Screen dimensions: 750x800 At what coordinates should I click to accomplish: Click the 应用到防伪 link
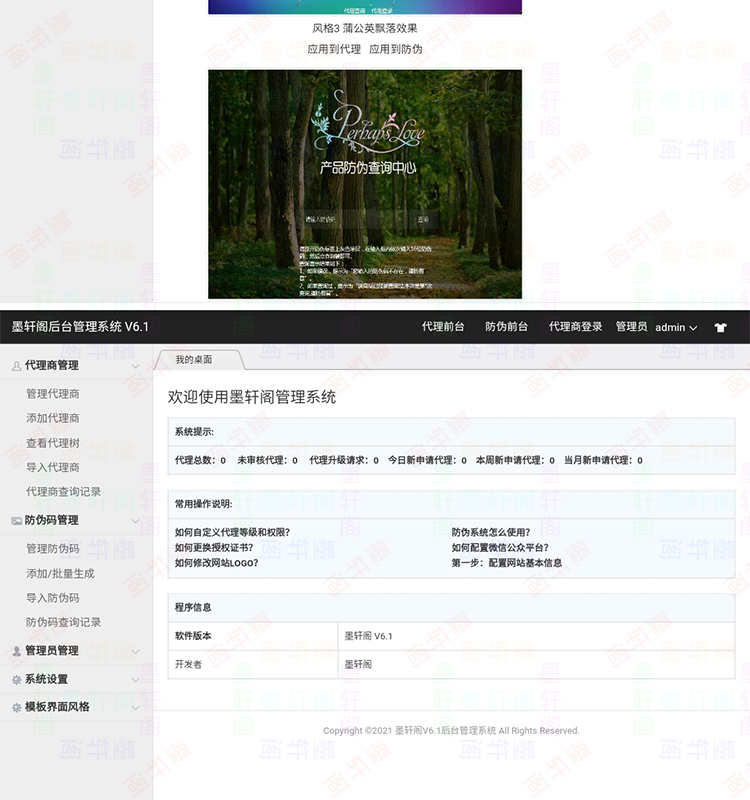pyautogui.click(x=395, y=49)
